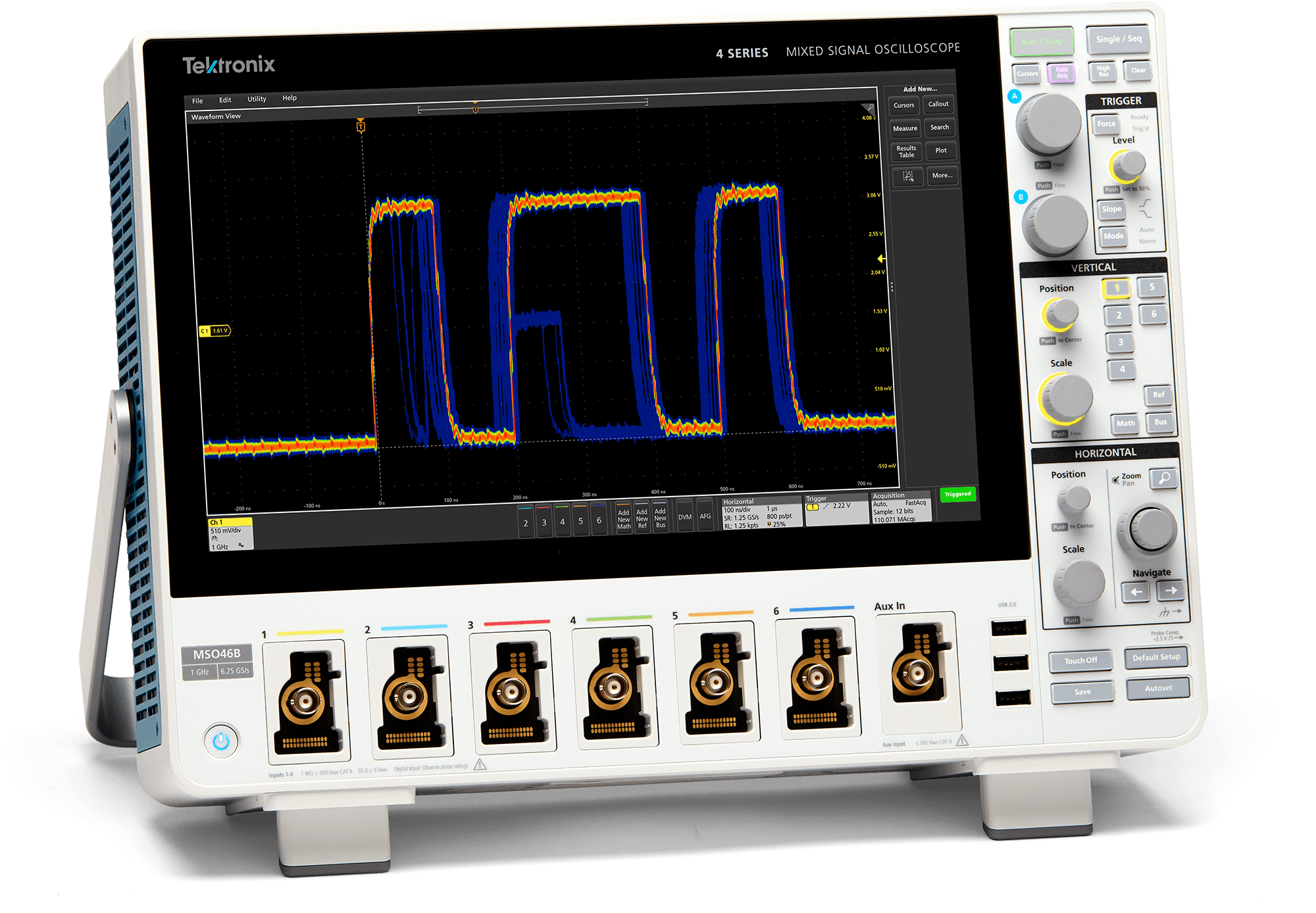Tap the Search button
The width and height of the screenshot is (1316, 913).
click(x=940, y=127)
